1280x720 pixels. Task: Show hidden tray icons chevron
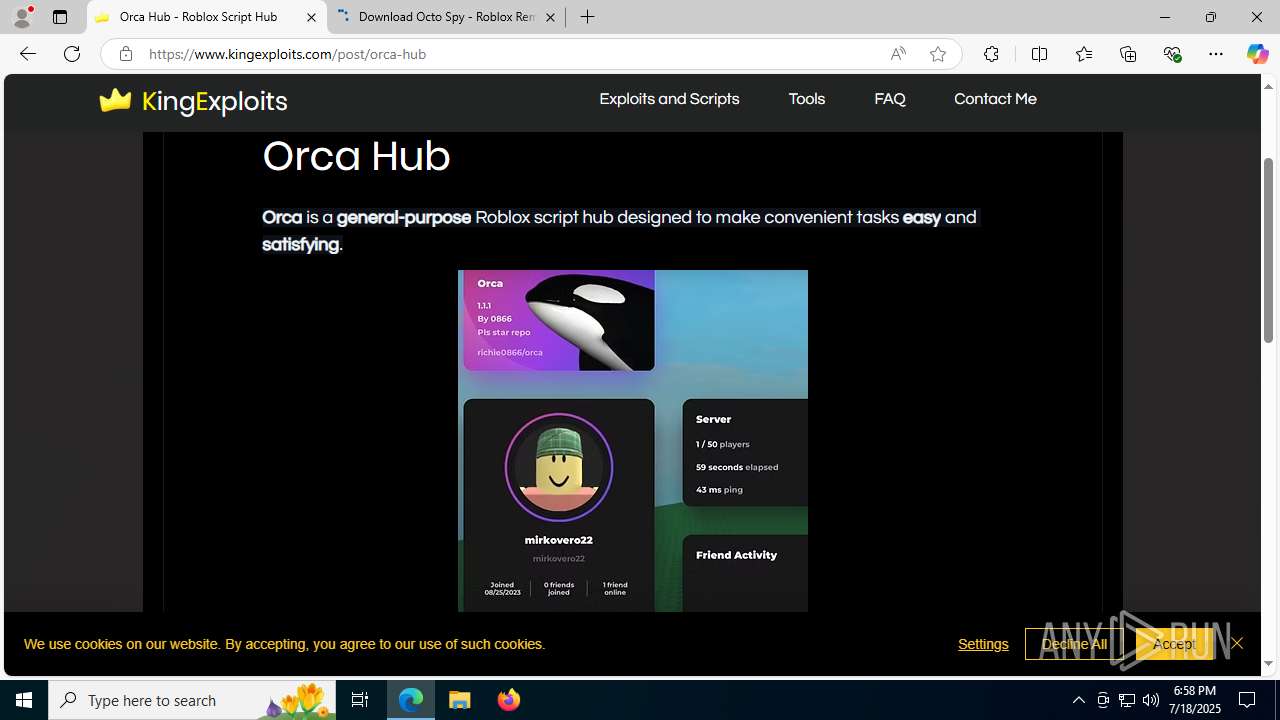[x=1078, y=700]
